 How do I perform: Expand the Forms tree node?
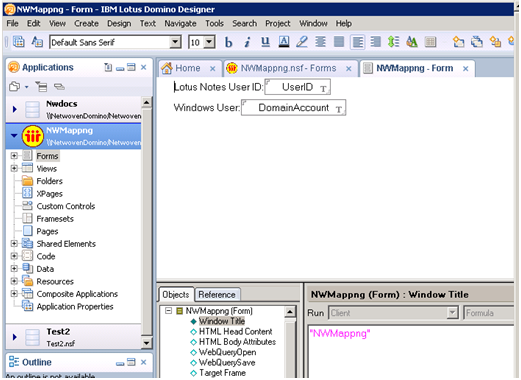(14, 156)
